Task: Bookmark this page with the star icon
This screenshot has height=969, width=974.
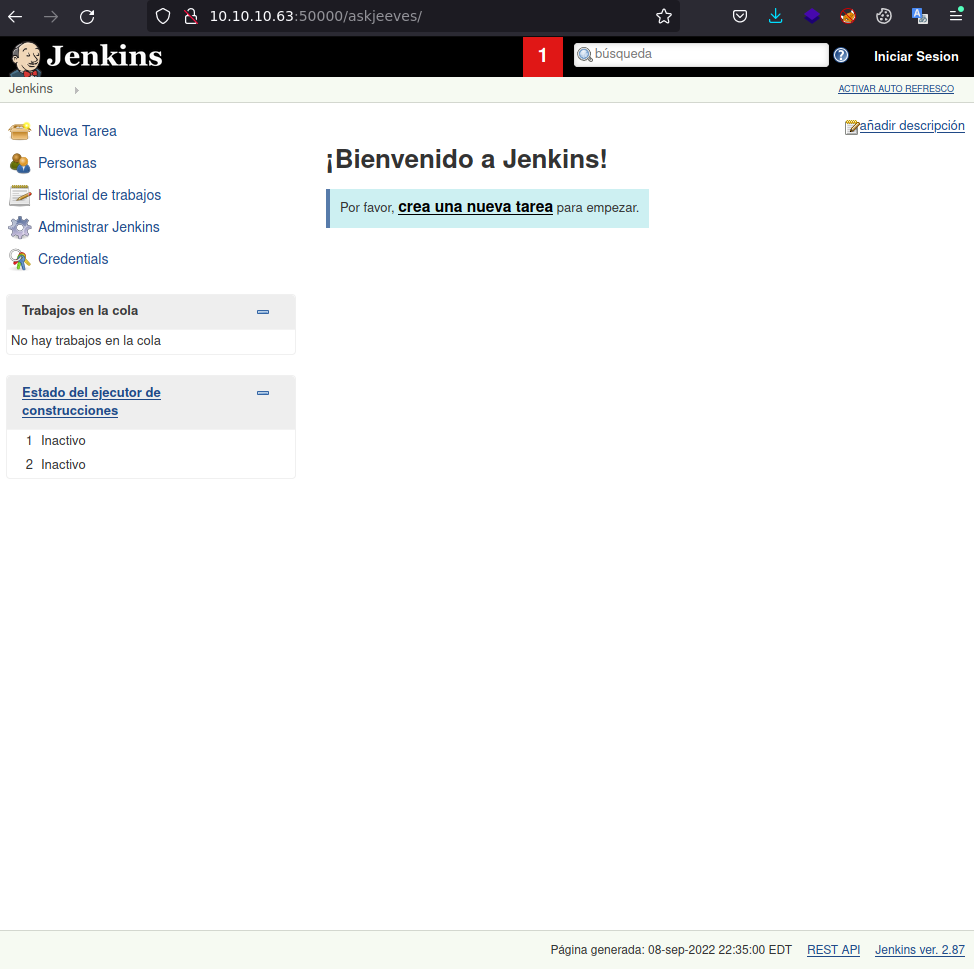Action: pyautogui.click(x=664, y=16)
